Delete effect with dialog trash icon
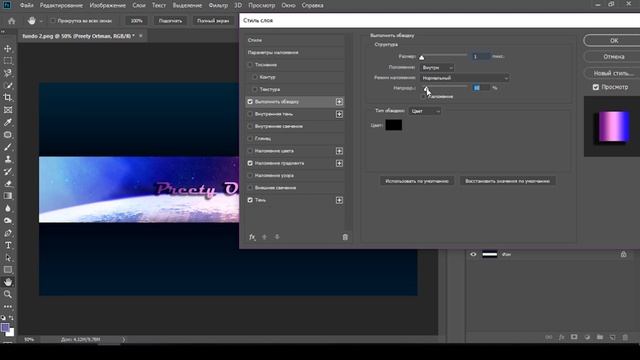The image size is (640, 360). [345, 237]
